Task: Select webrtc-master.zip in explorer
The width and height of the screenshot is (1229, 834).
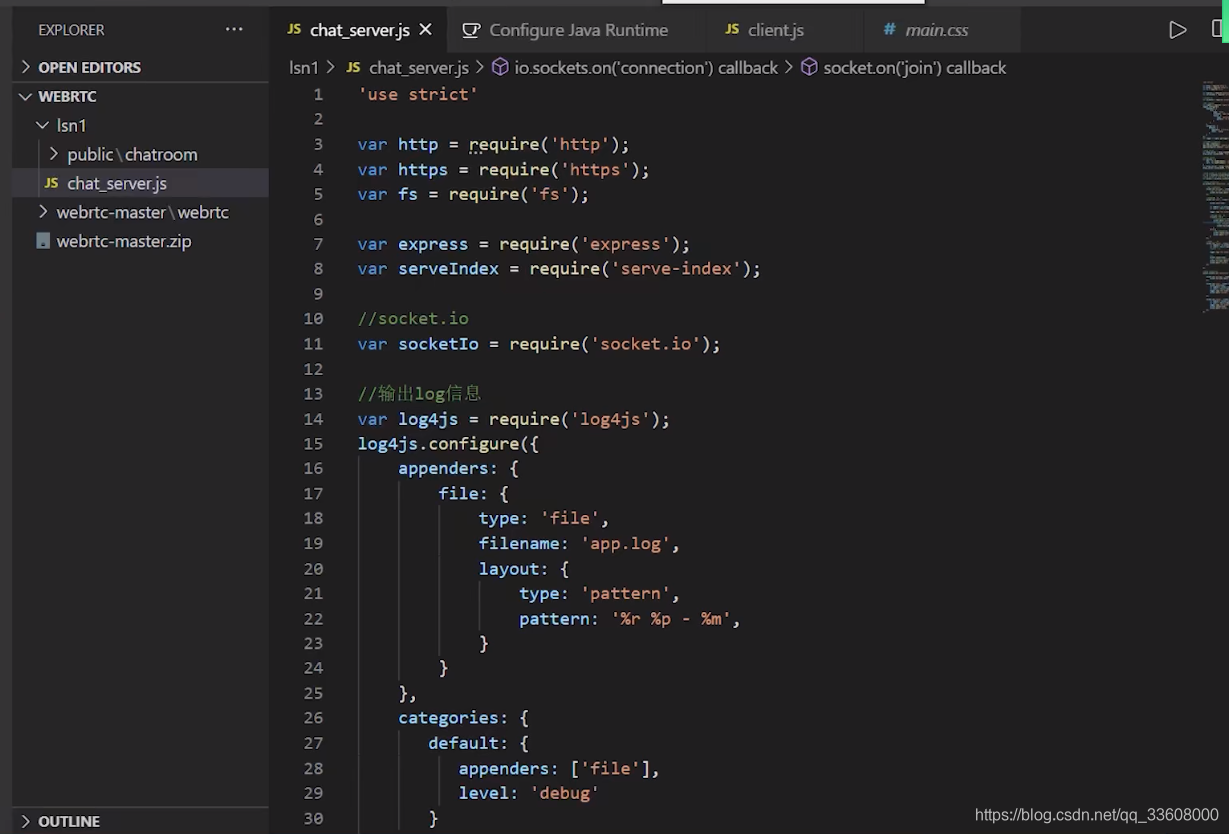Action: [140, 241]
